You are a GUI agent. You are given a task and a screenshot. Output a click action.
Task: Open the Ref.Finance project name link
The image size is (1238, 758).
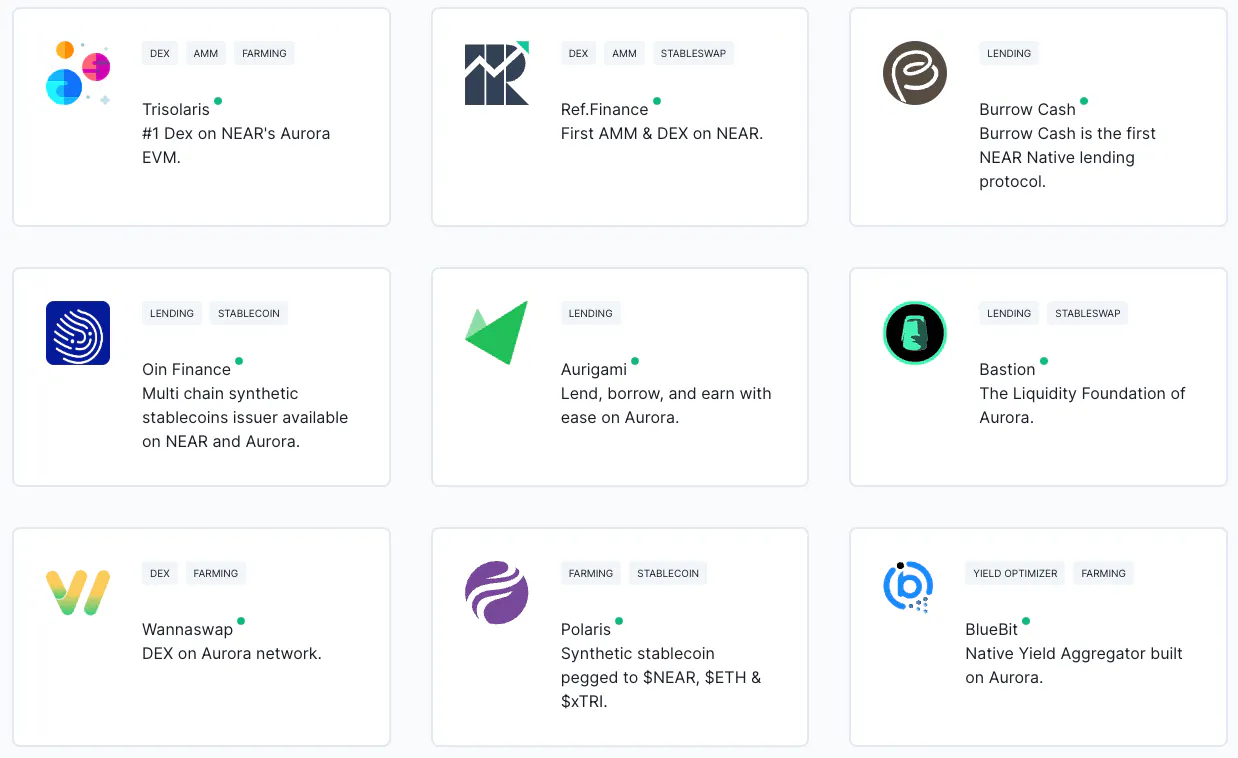click(605, 110)
